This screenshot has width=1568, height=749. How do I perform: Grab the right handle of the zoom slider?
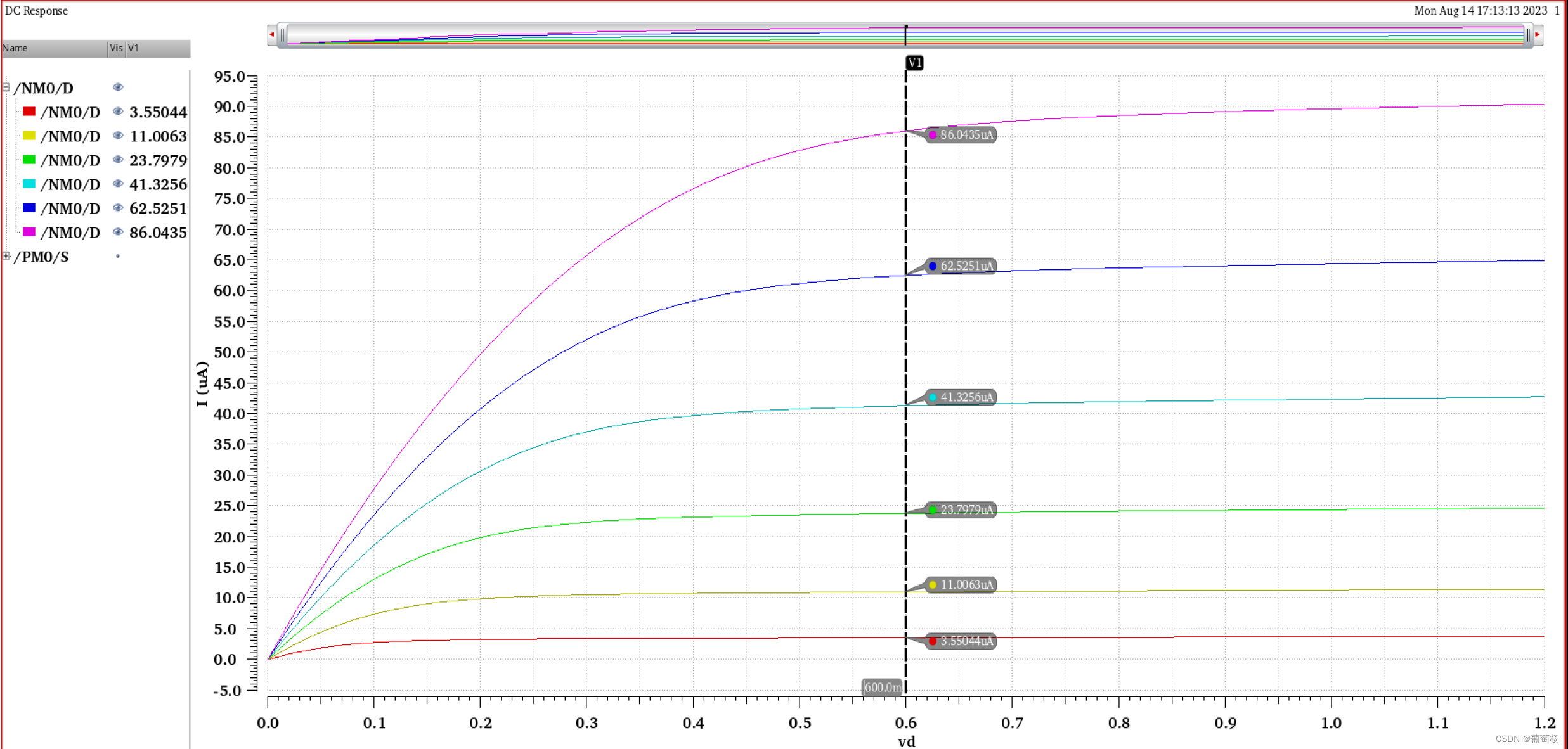coord(1528,35)
